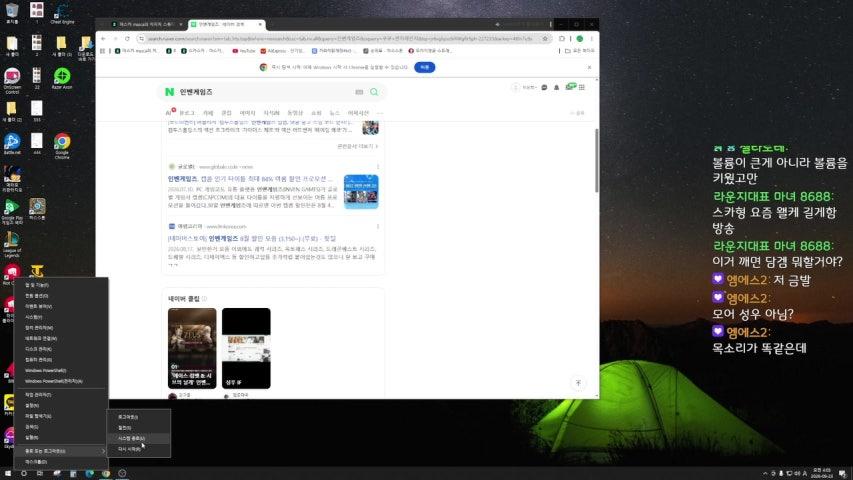Open the Naver AI search tab
This screenshot has width=853, height=480.
pos(169,113)
